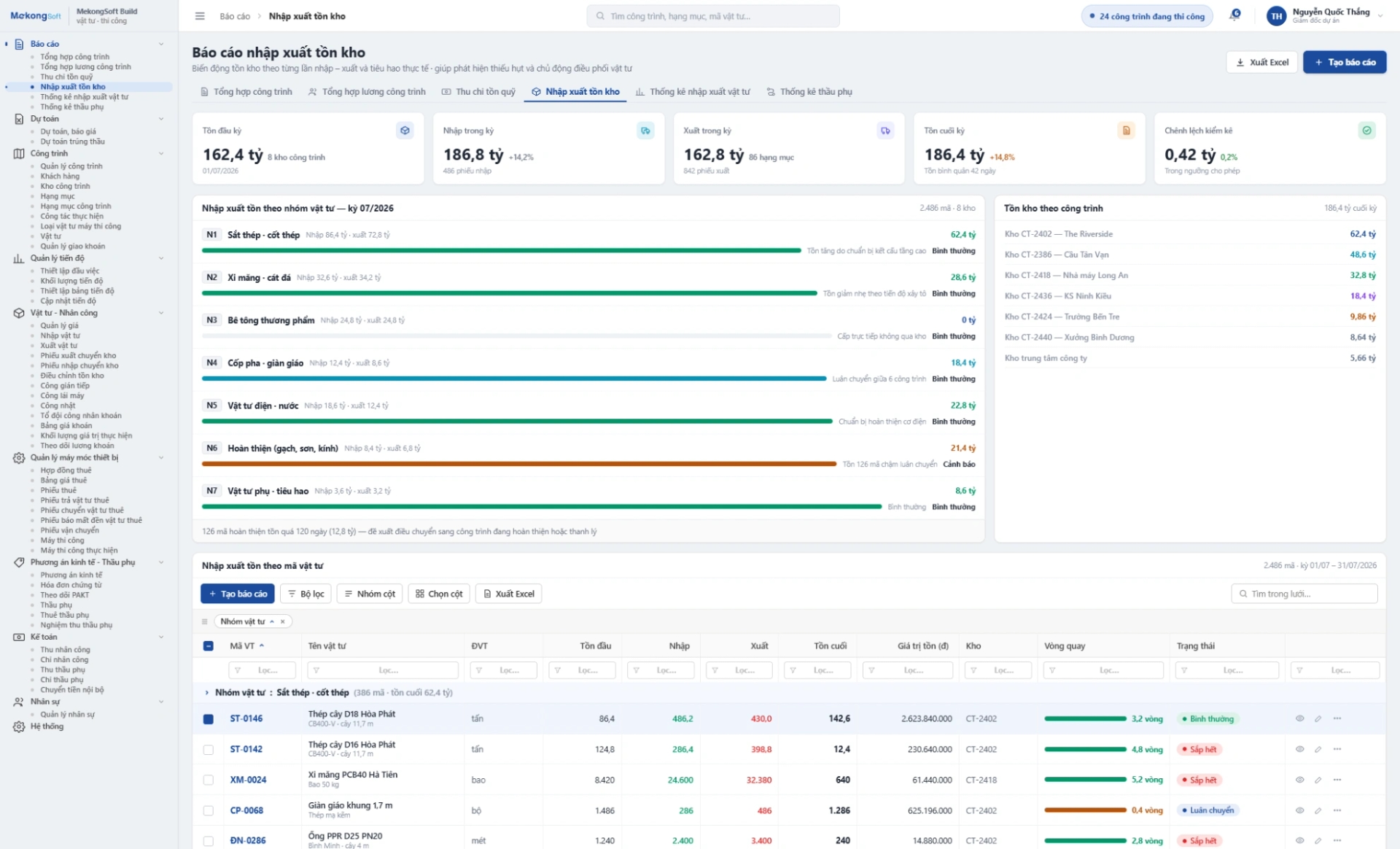
Task: Toggle the select-all header checkbox
Action: (209, 646)
